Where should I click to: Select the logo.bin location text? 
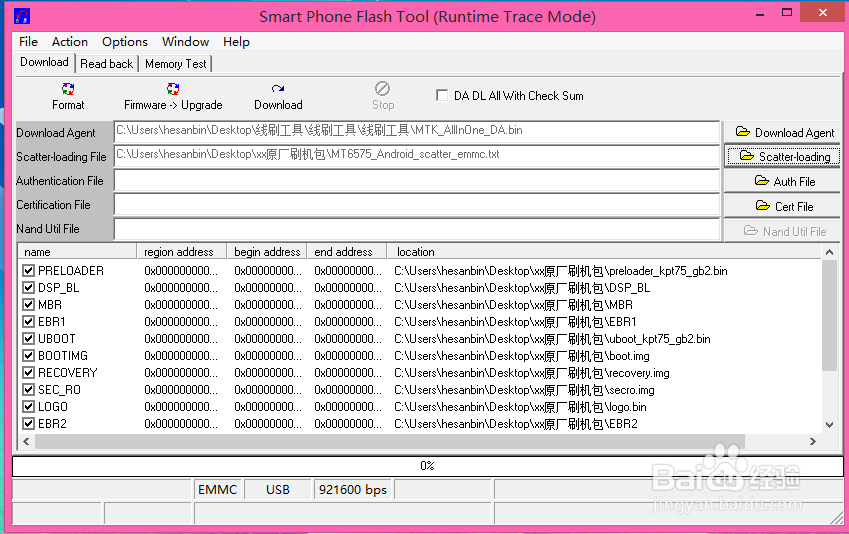click(x=520, y=407)
